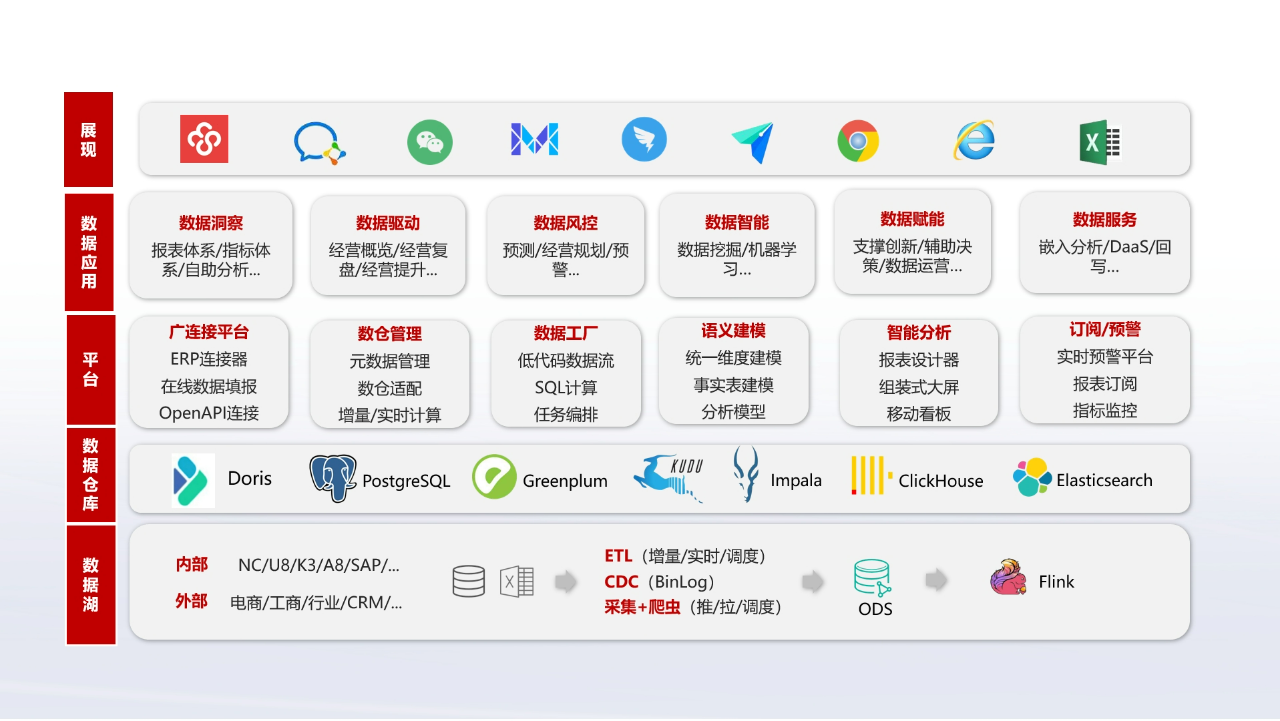
Task: Open the 数据驱动 card
Action: tap(388, 245)
